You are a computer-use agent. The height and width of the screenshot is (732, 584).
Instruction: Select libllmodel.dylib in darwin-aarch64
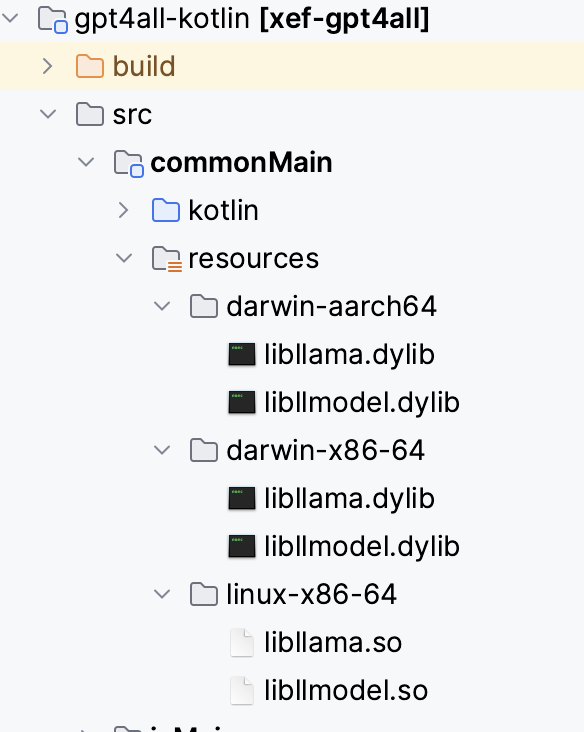pos(362,402)
